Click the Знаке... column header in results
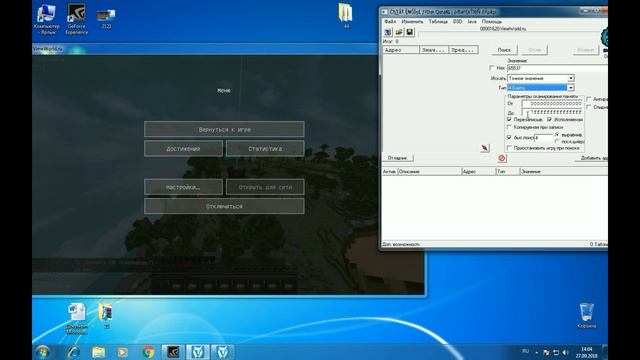This screenshot has height=360, width=640. (434, 50)
